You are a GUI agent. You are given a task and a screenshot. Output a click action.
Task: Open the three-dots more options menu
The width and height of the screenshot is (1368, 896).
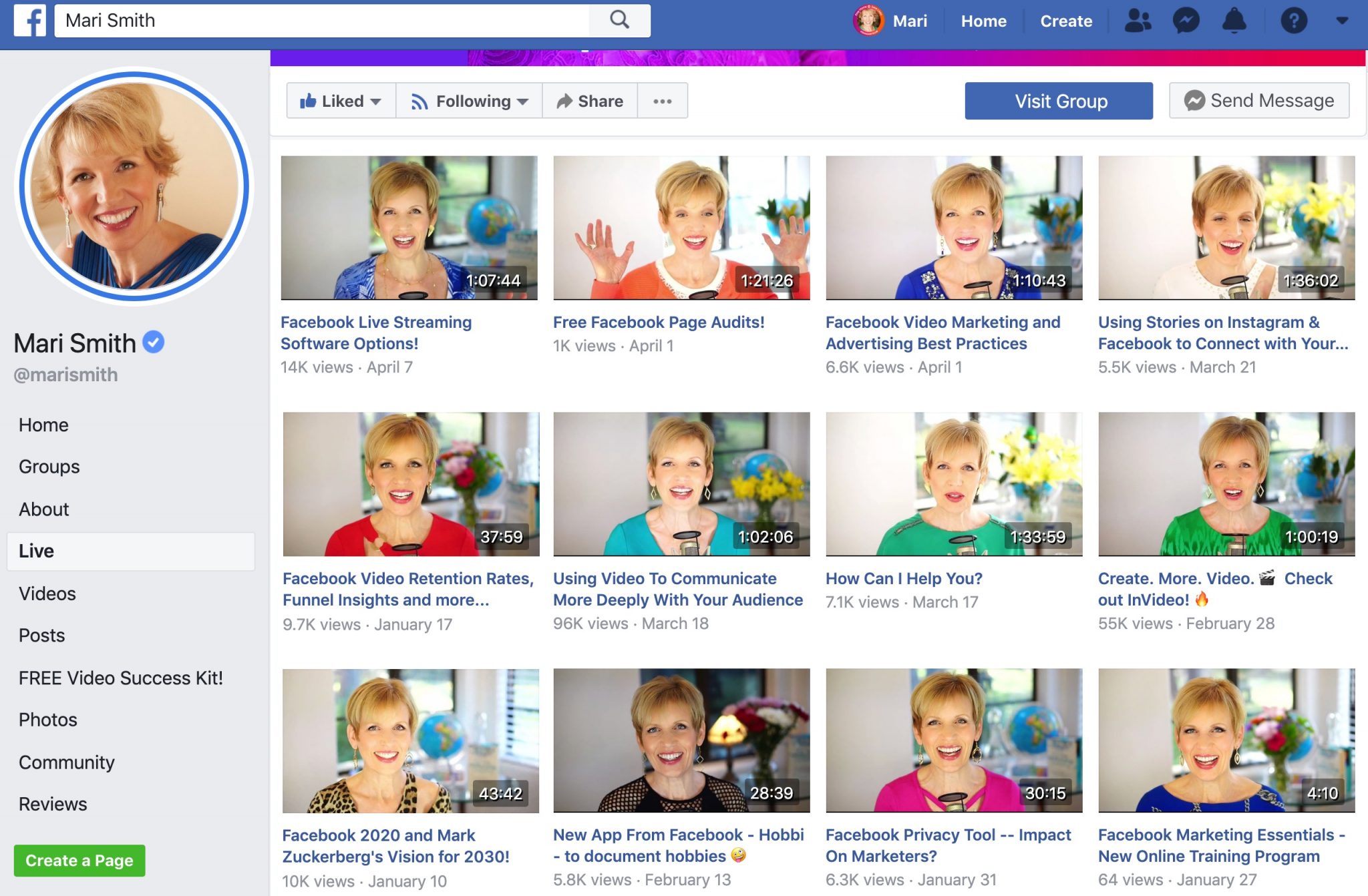tap(662, 101)
